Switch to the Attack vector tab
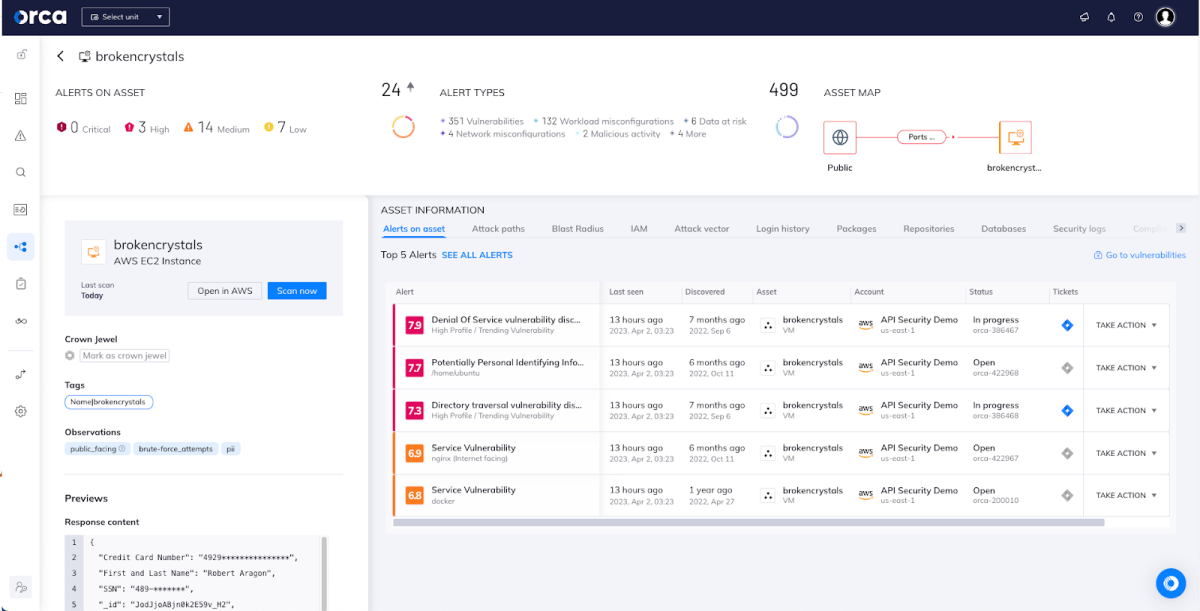1200x611 pixels. (x=702, y=229)
